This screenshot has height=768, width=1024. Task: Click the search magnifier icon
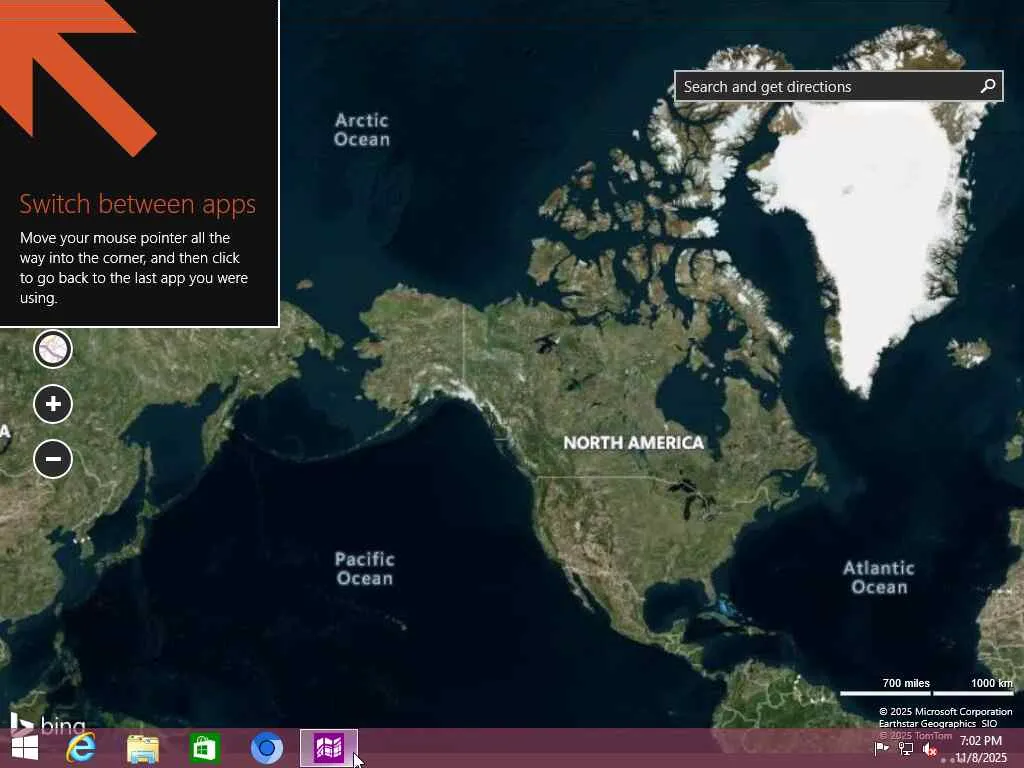pos(988,86)
